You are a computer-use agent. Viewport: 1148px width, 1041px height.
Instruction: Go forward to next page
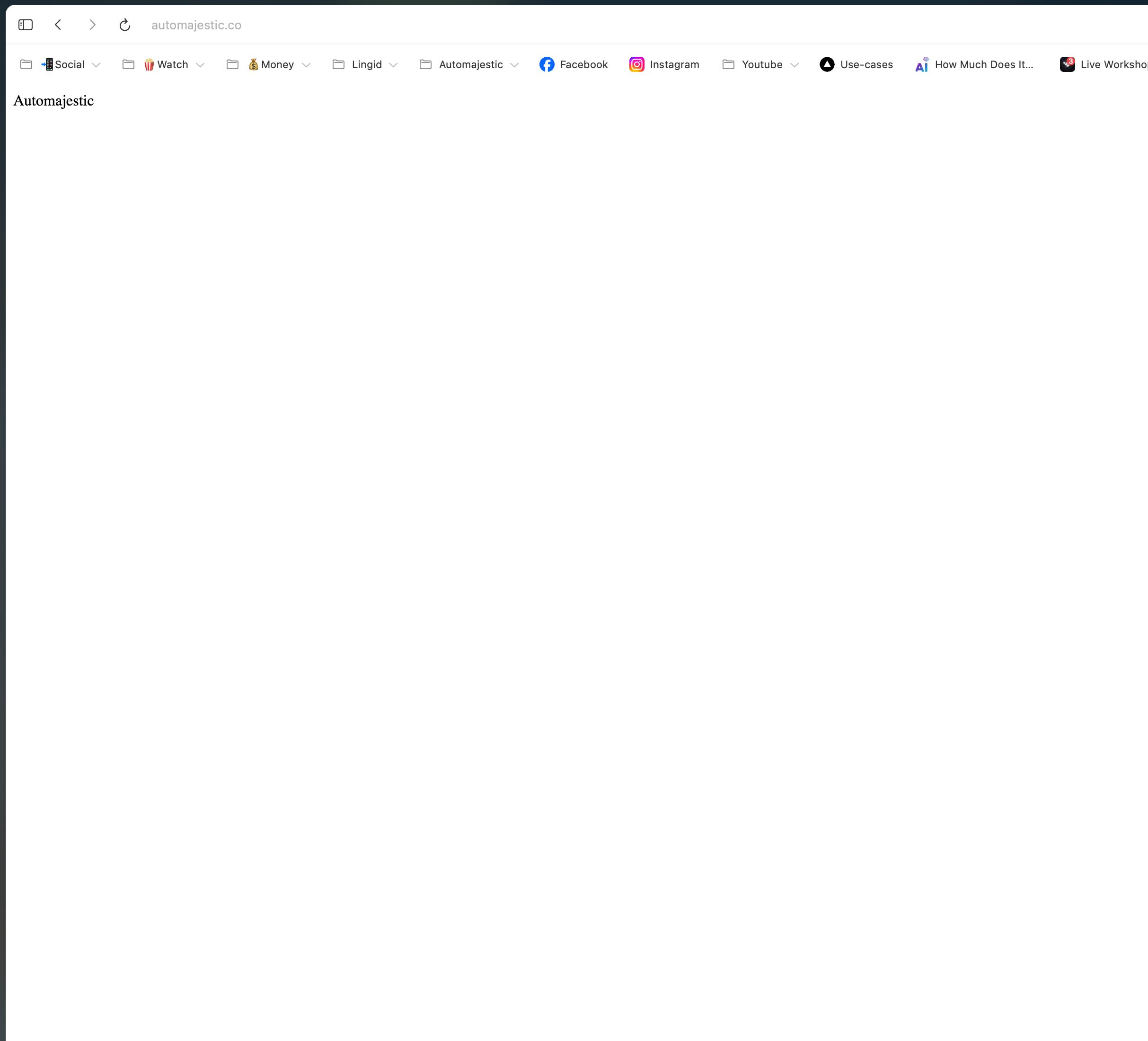[x=92, y=25]
